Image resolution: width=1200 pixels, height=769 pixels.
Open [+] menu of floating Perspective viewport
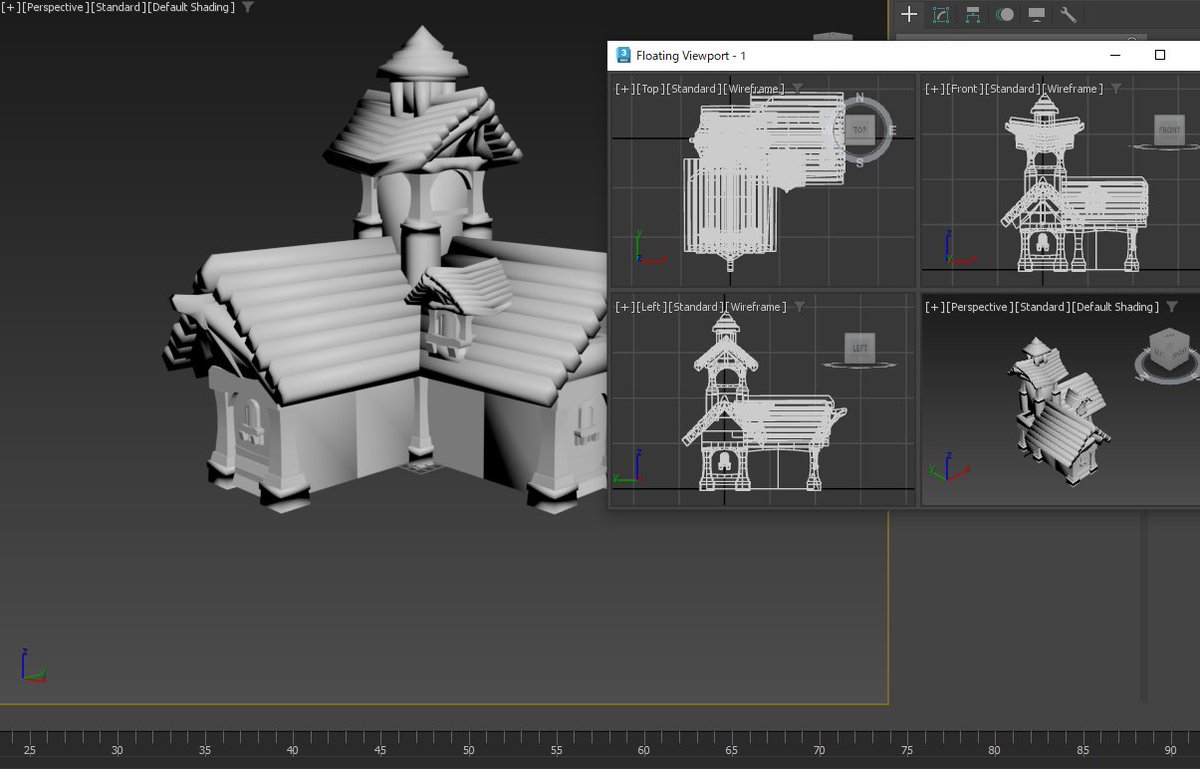(x=934, y=307)
